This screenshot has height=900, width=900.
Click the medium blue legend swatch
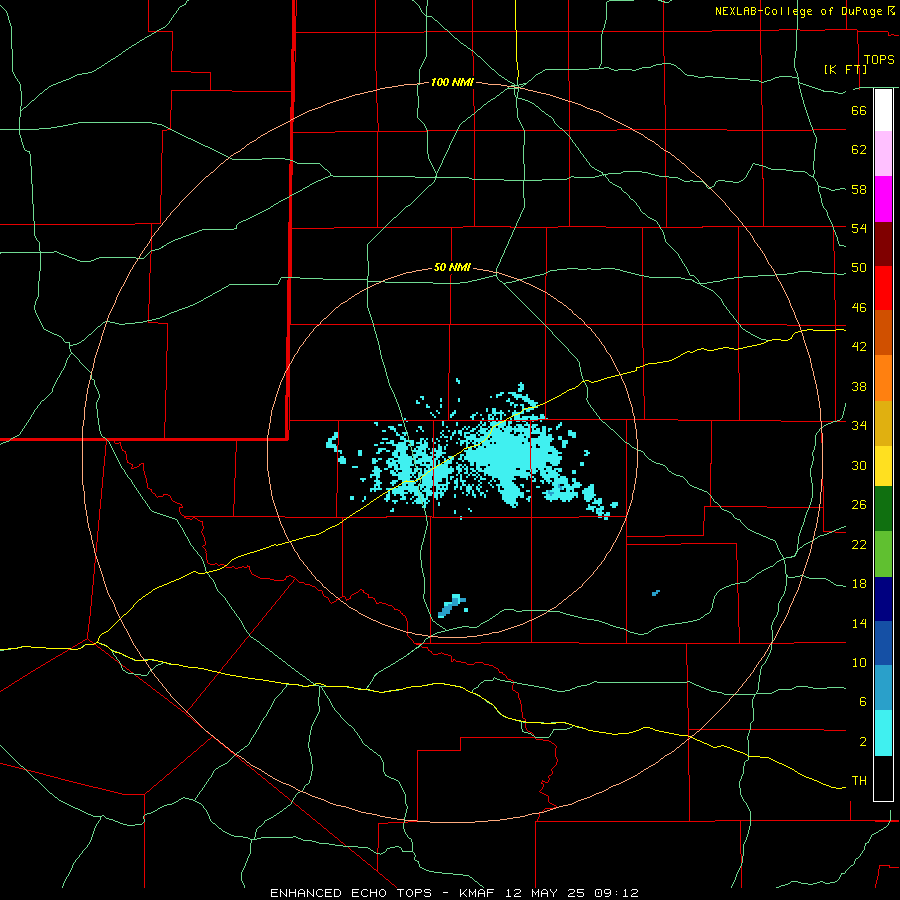(883, 643)
